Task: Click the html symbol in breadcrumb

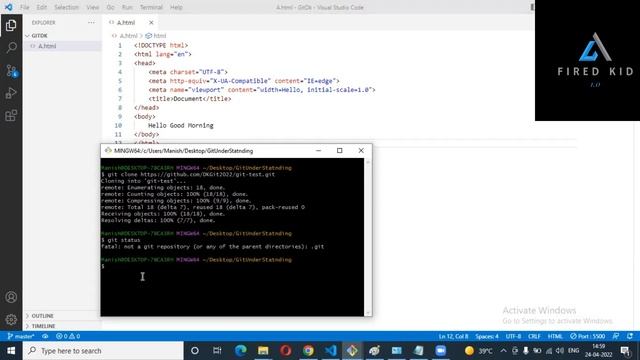Action: click(x=156, y=36)
